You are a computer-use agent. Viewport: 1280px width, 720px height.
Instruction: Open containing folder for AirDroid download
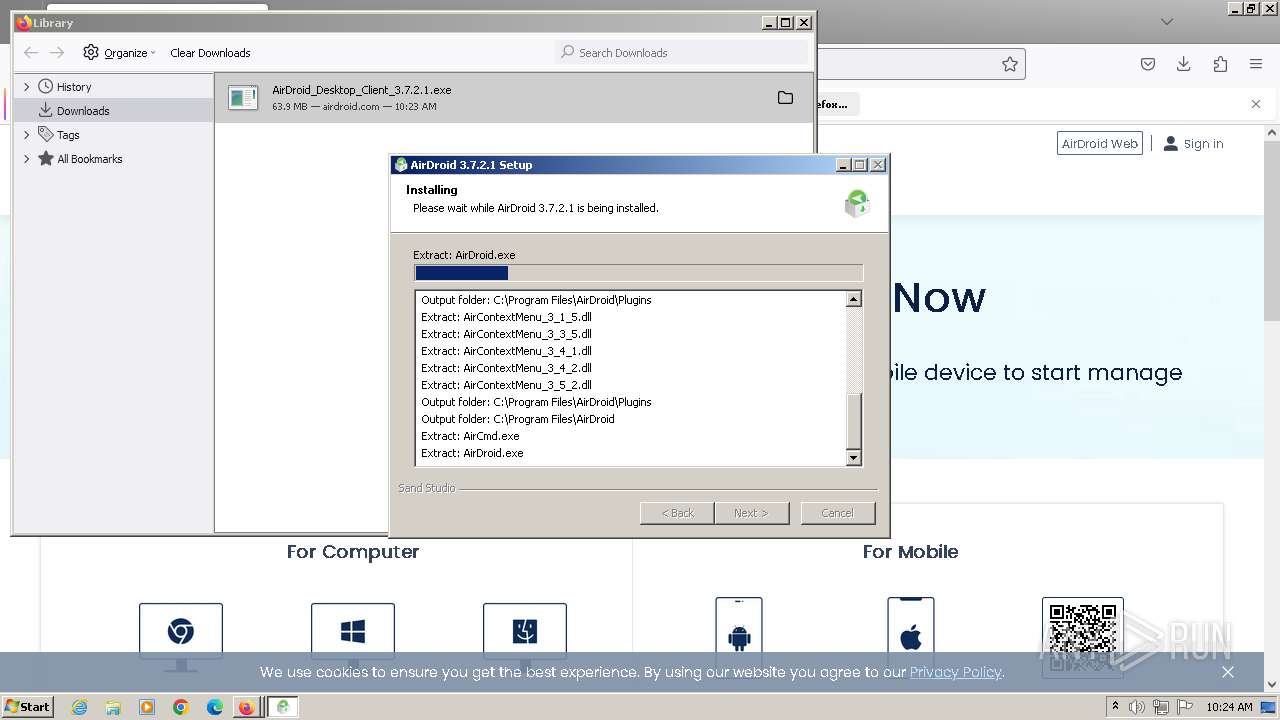point(785,98)
